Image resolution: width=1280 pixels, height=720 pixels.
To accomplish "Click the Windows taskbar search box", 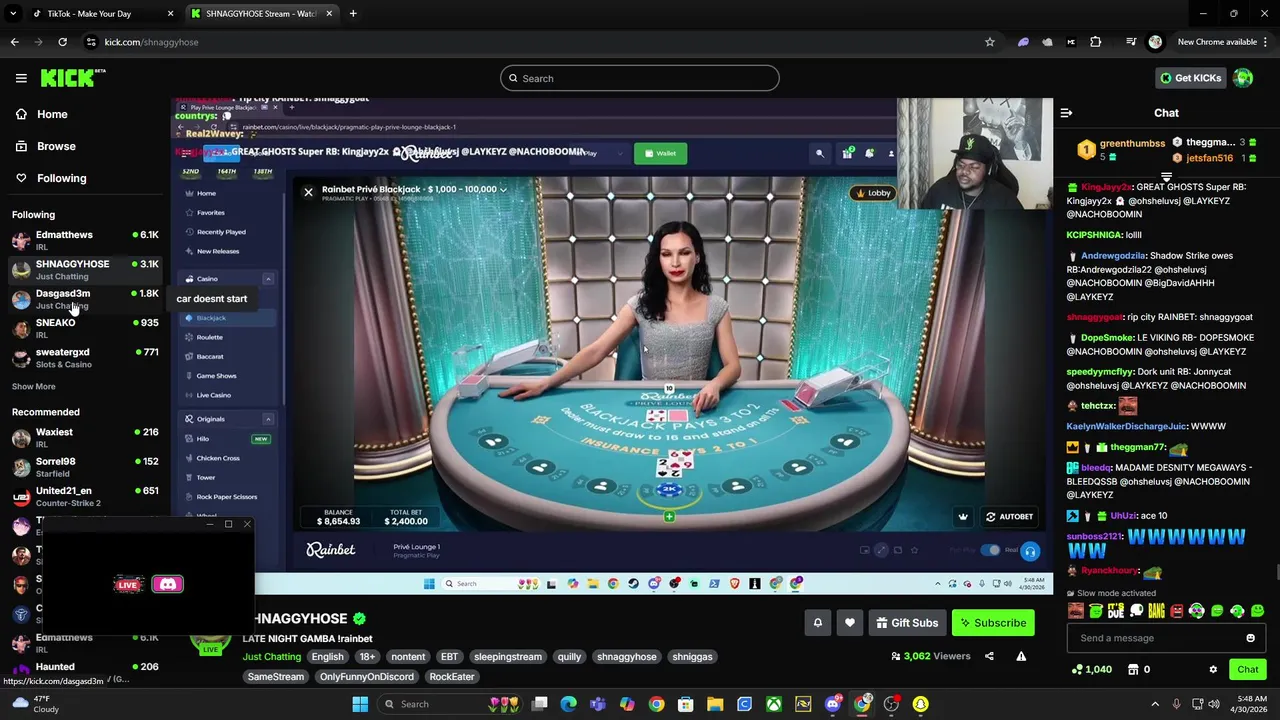I will pos(450,704).
